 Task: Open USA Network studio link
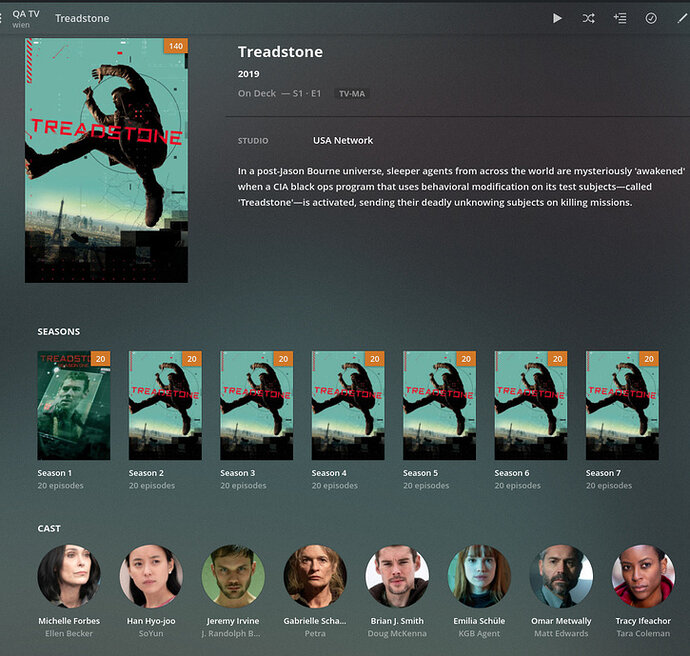point(343,140)
